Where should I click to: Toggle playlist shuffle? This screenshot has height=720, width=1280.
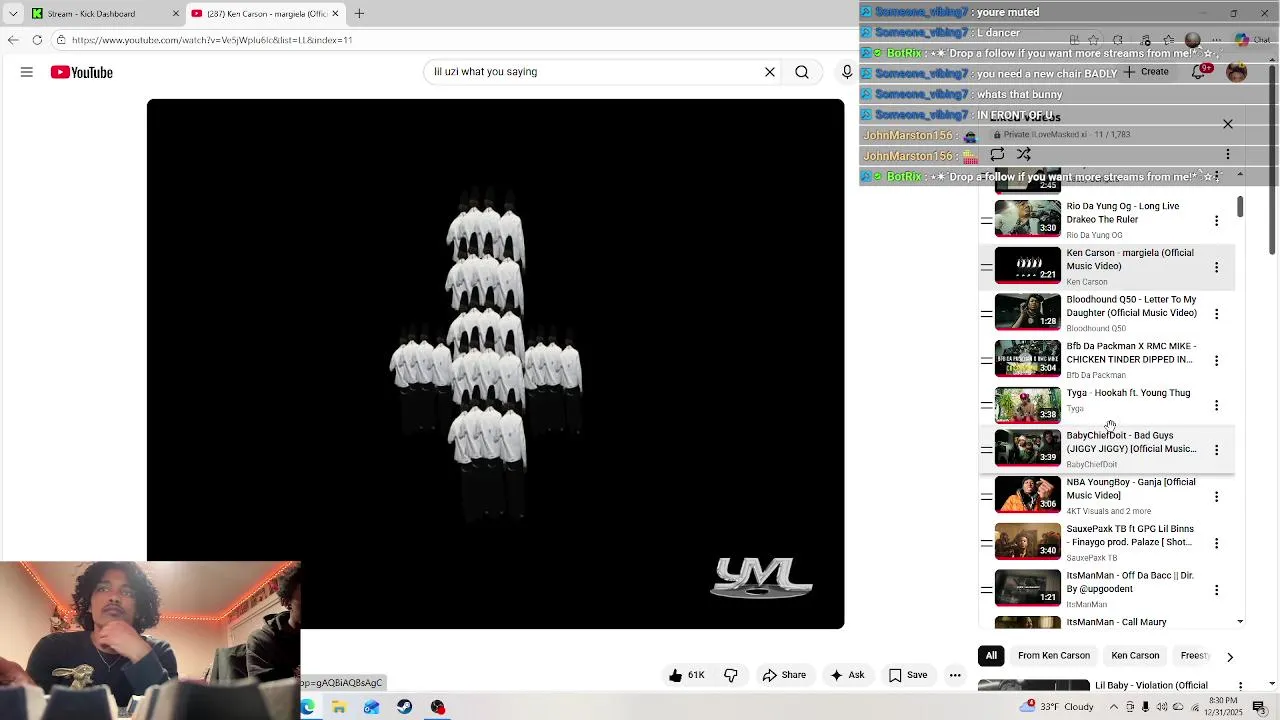click(1024, 155)
